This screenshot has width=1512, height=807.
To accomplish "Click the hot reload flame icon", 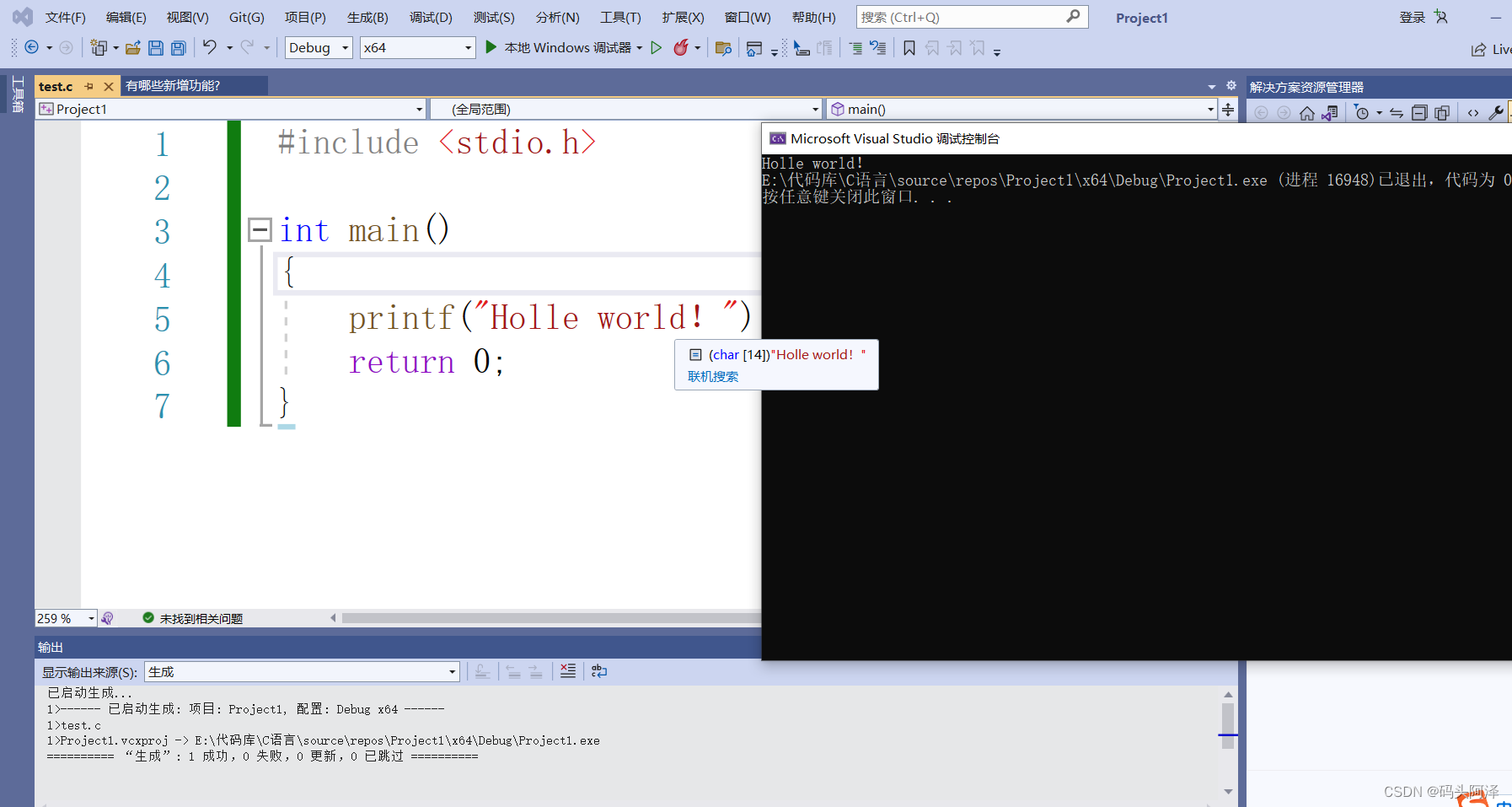I will click(x=681, y=47).
